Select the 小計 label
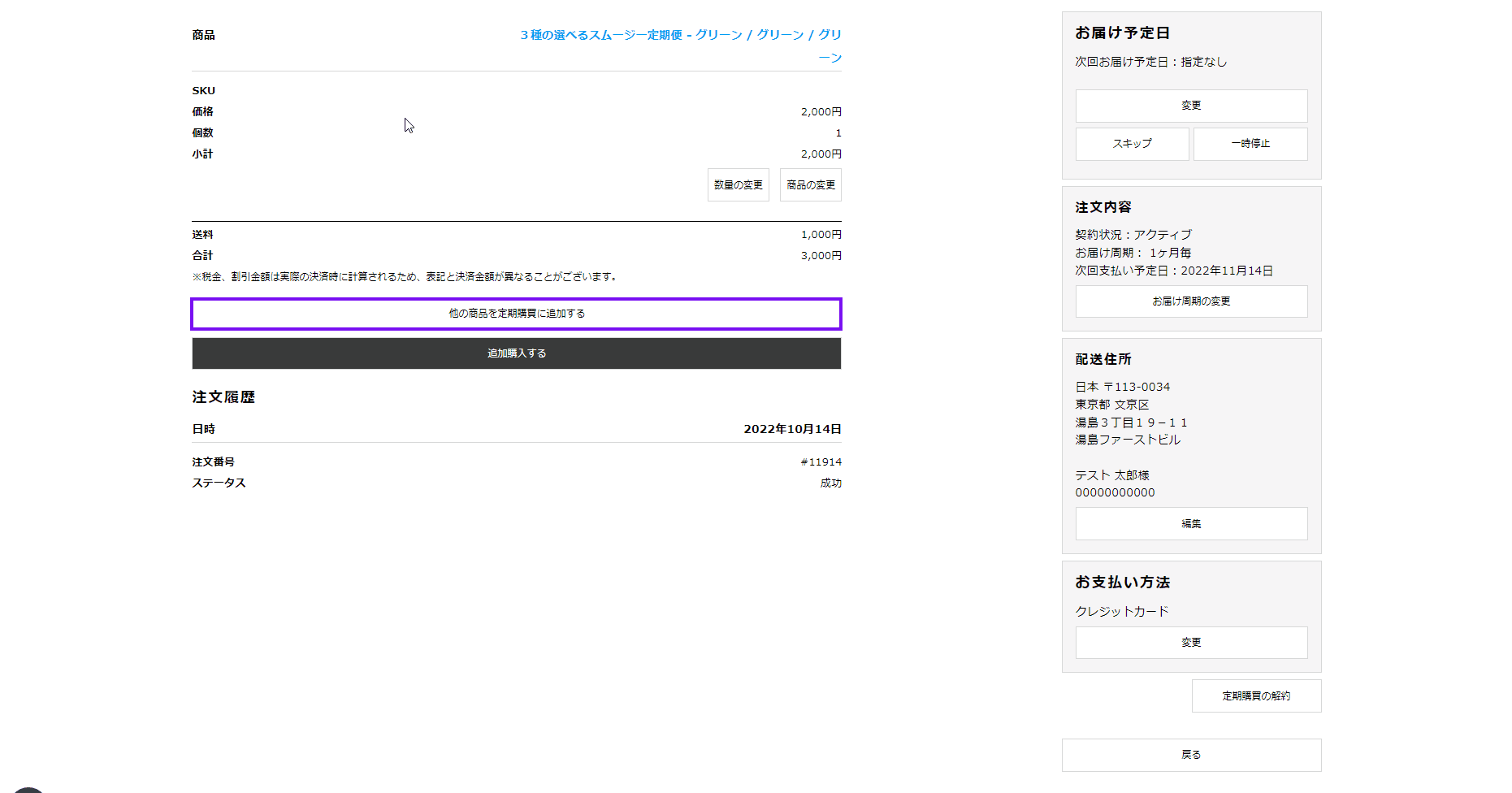Viewport: 1512px width, 793px height. 202,154
